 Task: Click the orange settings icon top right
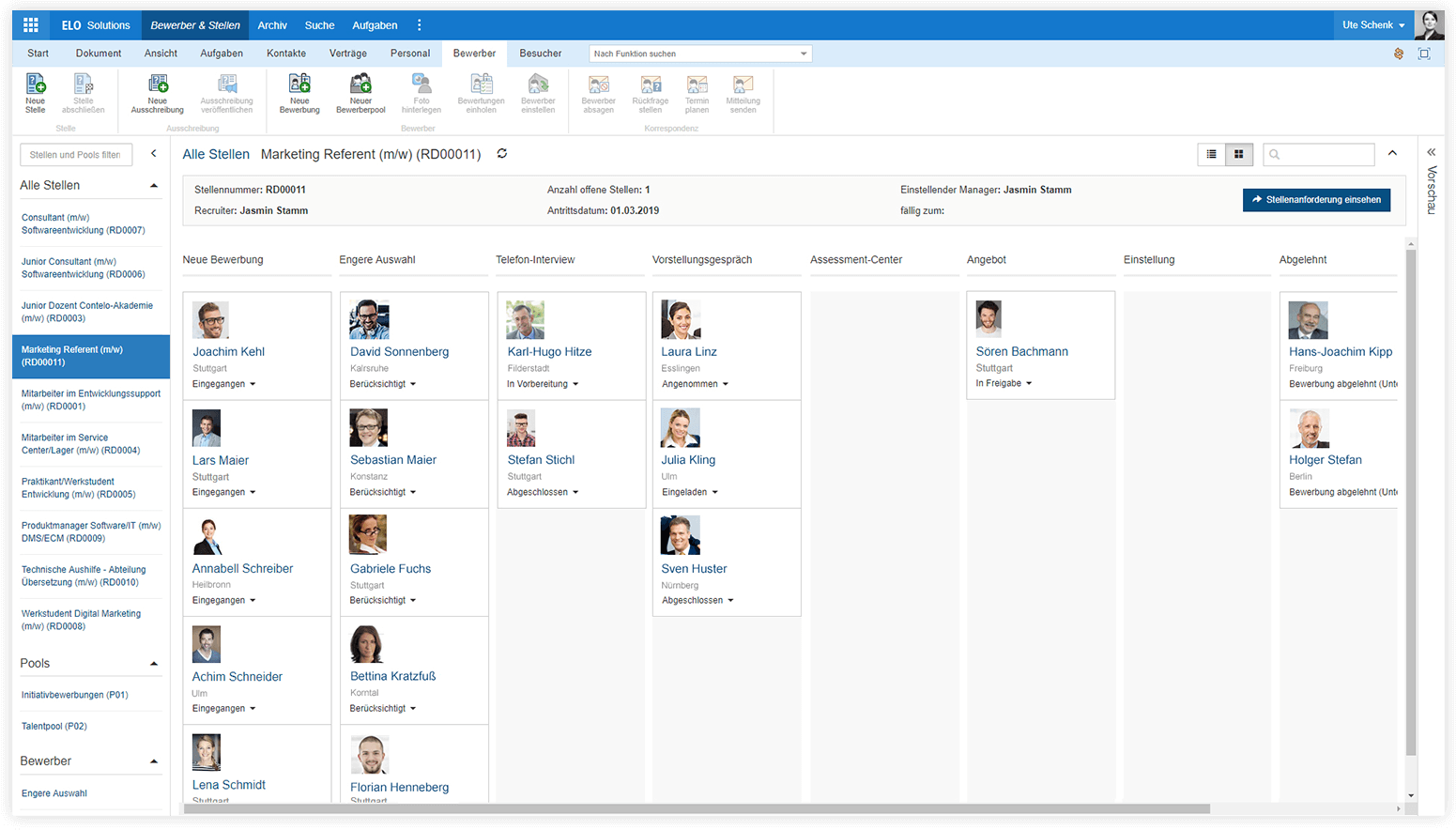coord(1399,54)
